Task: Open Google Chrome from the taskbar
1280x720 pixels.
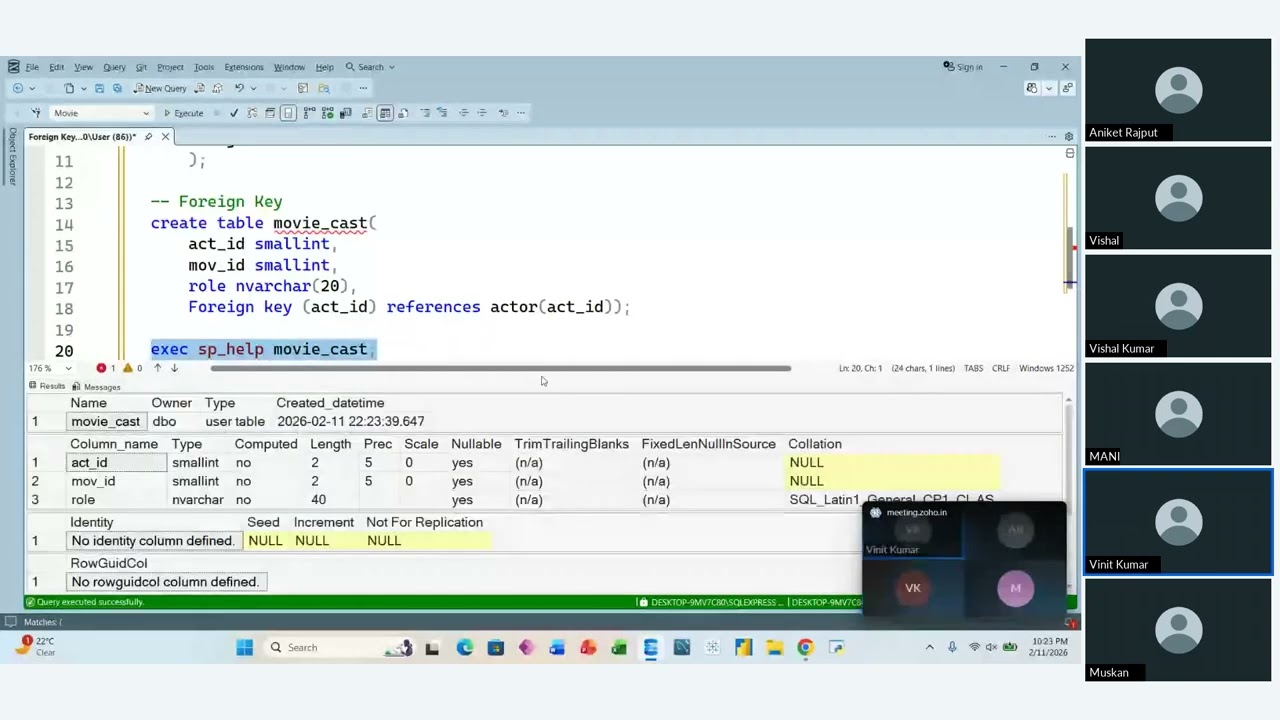Action: [805, 648]
